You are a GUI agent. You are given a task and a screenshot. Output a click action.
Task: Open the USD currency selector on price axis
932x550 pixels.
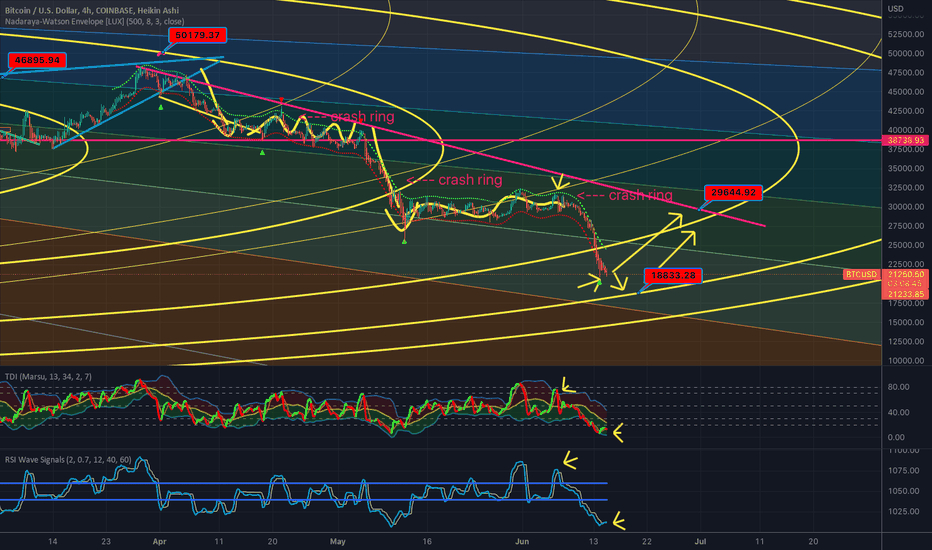895,8
